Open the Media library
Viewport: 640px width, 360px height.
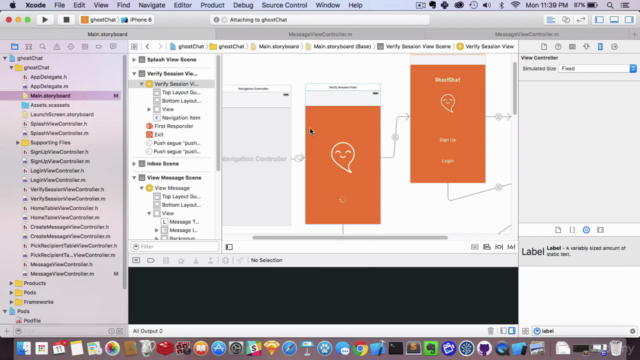[600, 230]
